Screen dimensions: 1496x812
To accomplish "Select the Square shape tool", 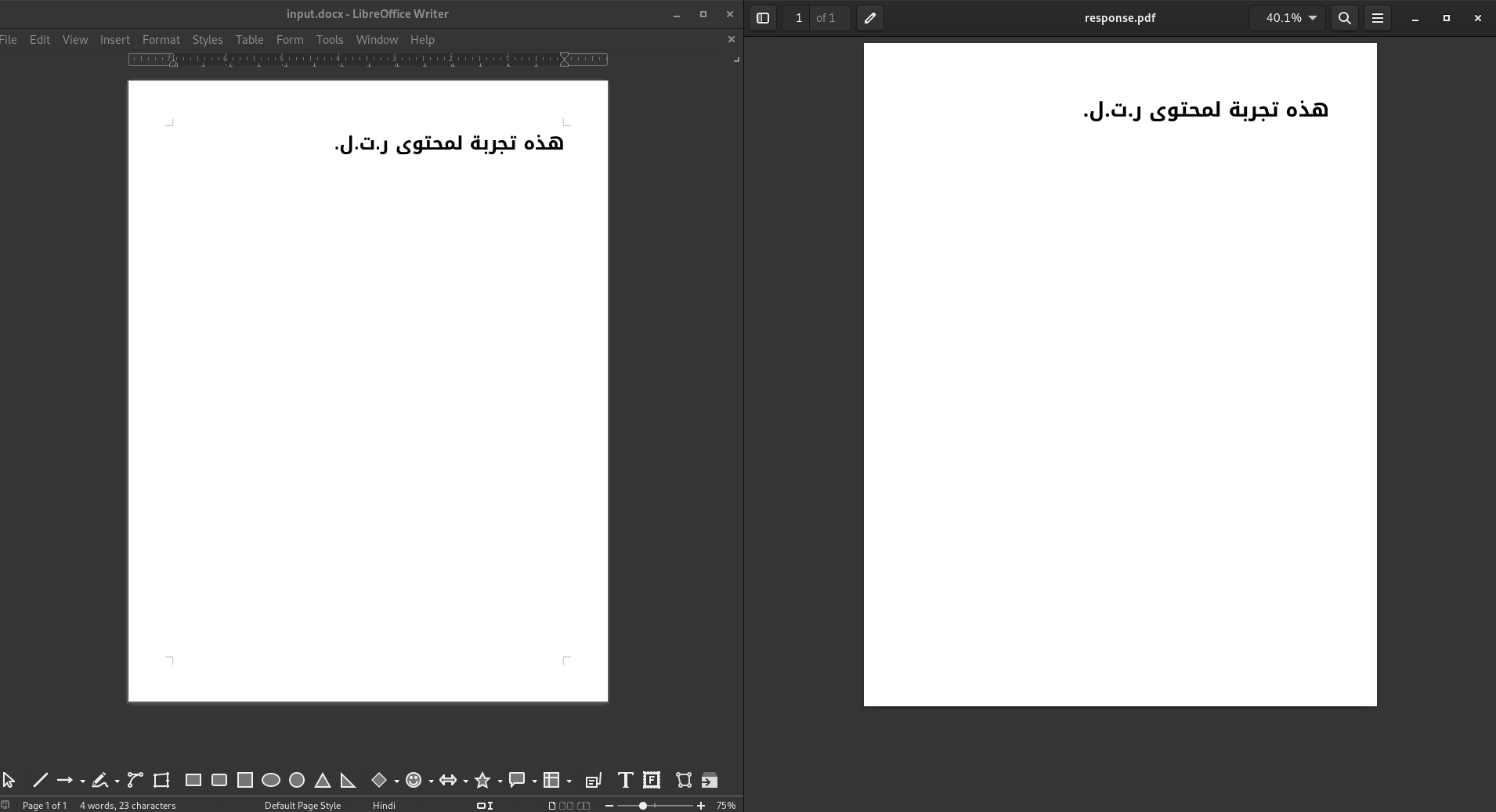I will pos(245,780).
